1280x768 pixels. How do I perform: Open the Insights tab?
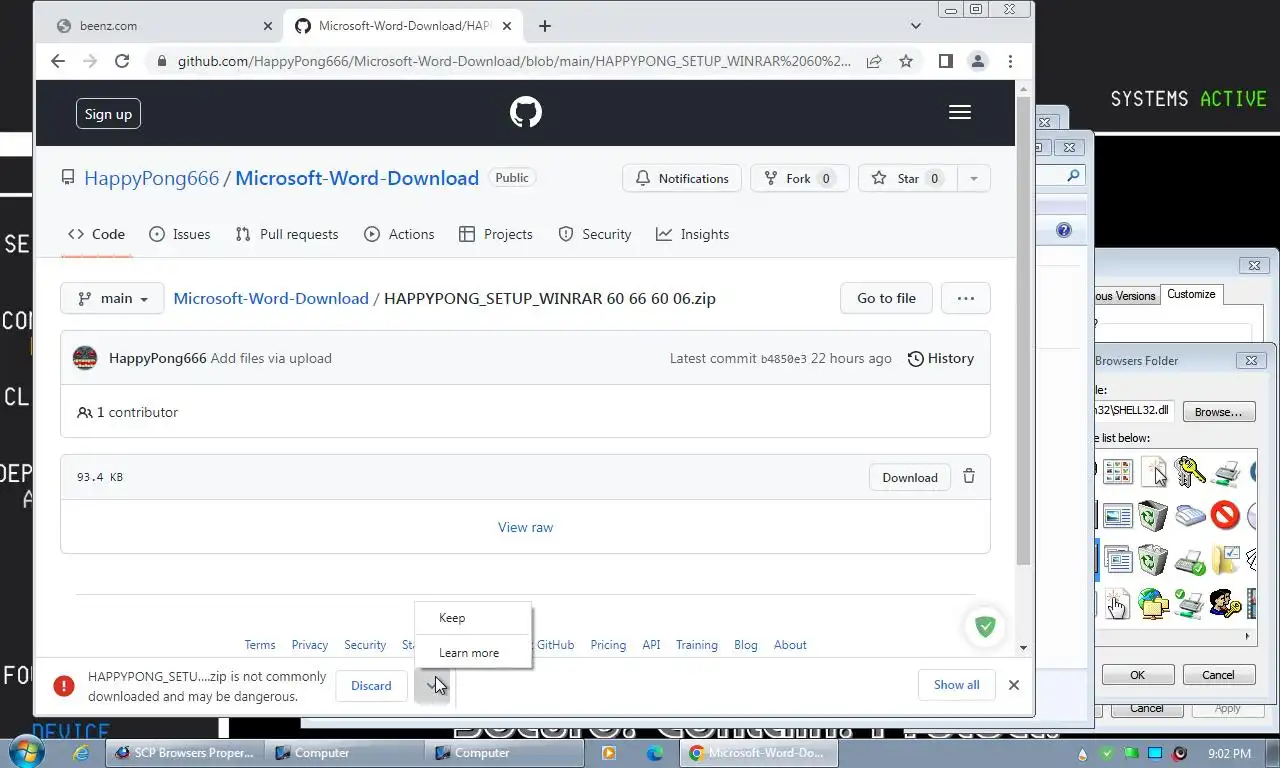[x=692, y=234]
